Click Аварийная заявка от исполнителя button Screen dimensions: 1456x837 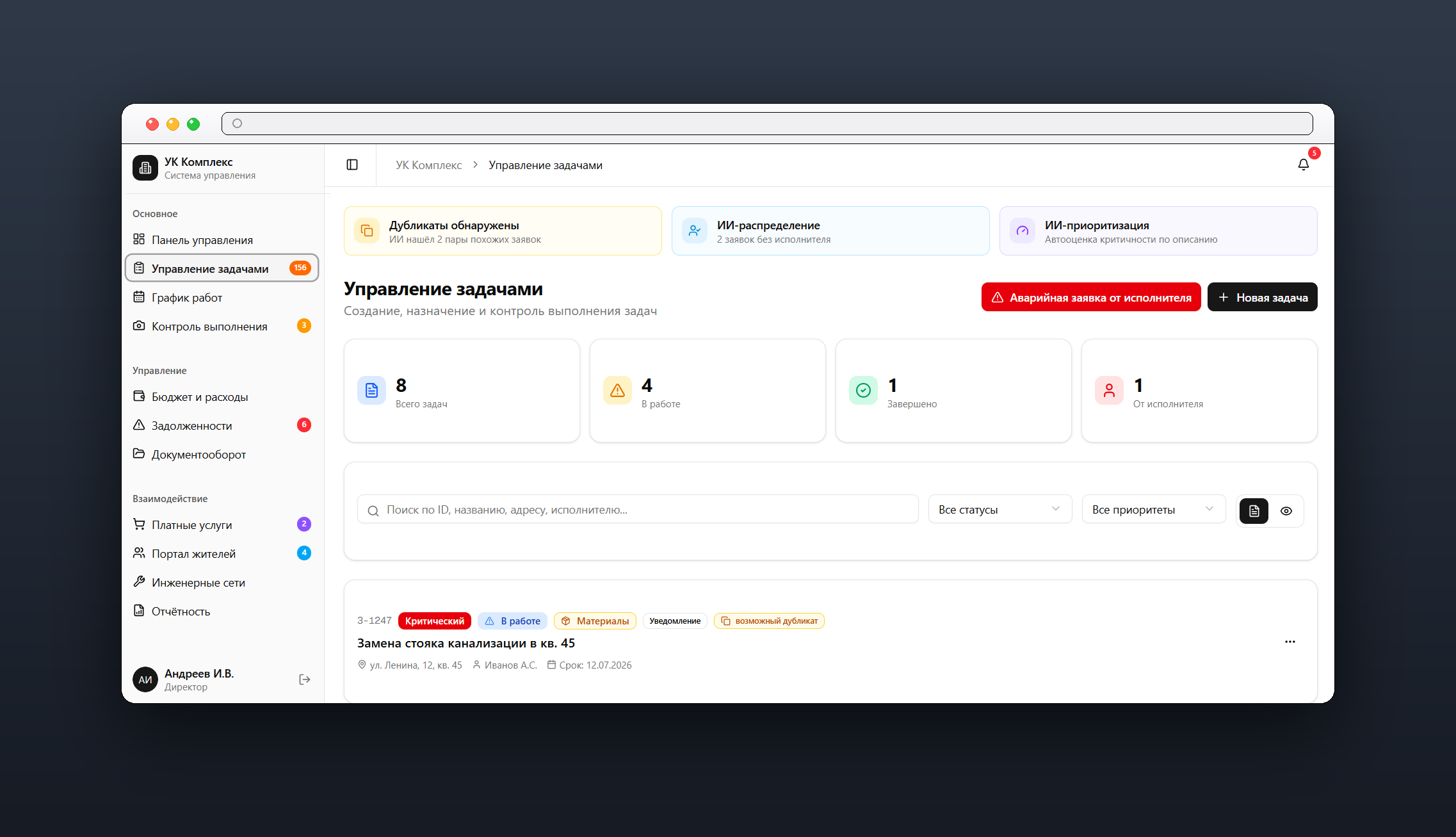tap(1090, 297)
